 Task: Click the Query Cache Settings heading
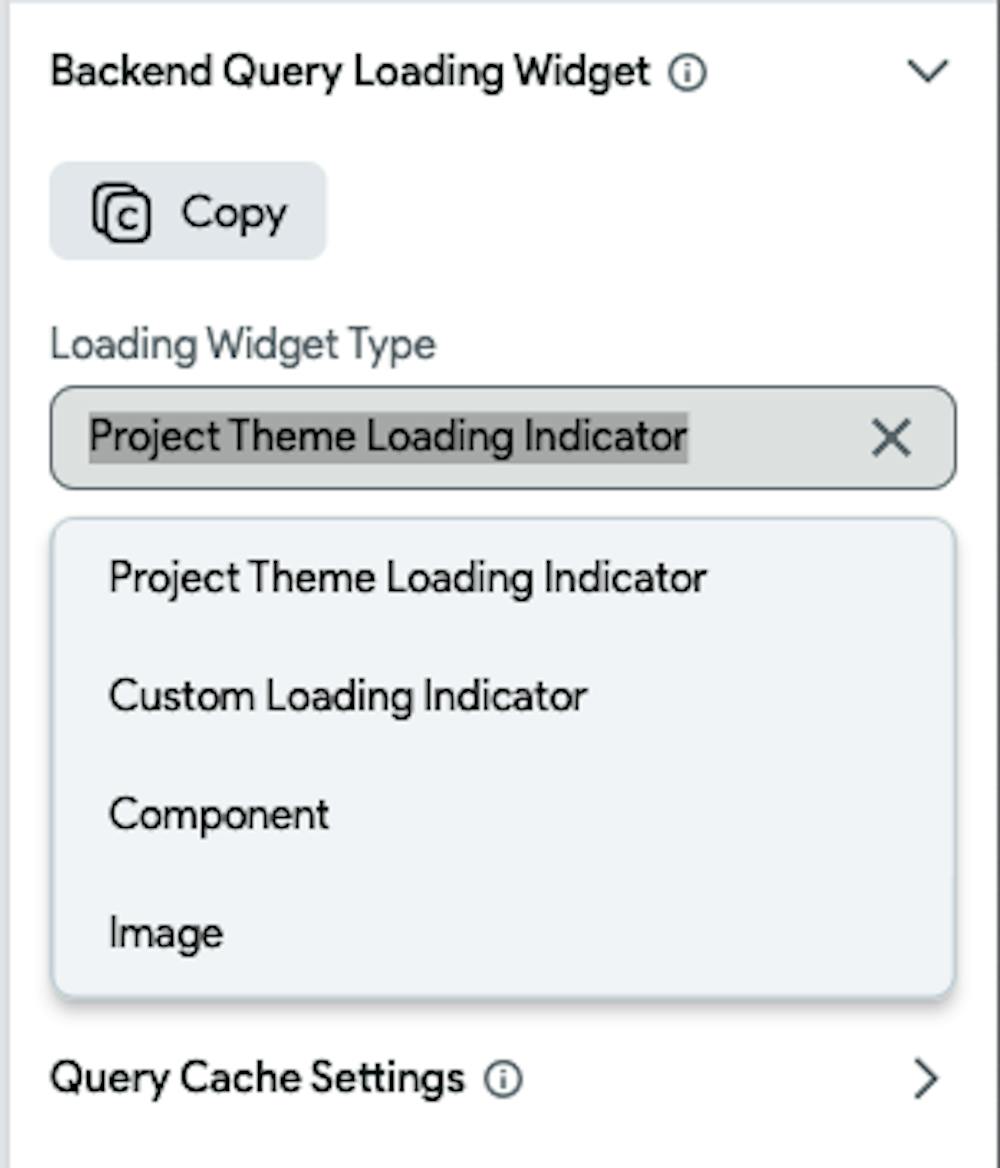[x=257, y=1078]
